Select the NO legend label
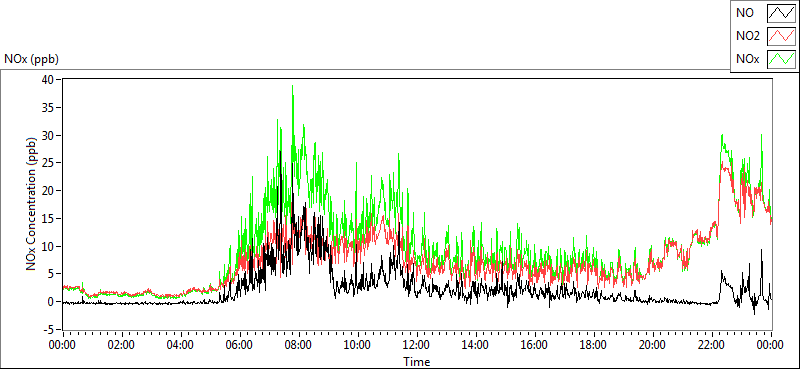 pyautogui.click(x=745, y=13)
